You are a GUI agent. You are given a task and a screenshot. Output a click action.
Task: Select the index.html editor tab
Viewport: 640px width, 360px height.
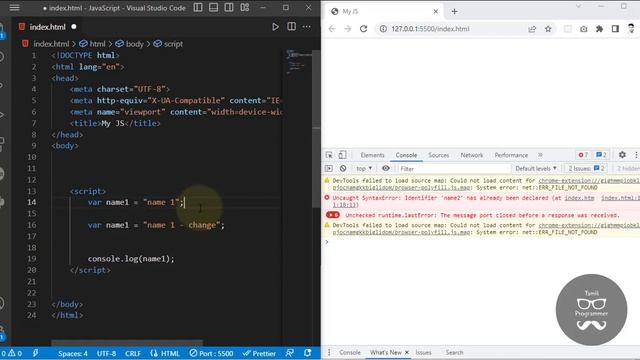(x=47, y=27)
